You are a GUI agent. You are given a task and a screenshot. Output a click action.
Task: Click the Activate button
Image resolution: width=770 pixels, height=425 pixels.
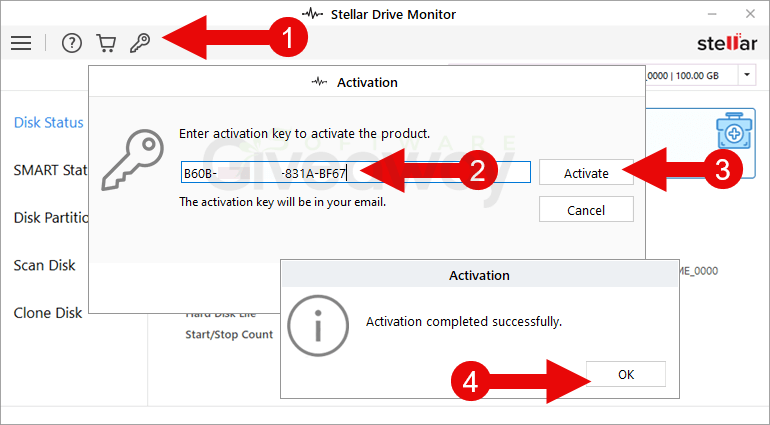point(586,173)
